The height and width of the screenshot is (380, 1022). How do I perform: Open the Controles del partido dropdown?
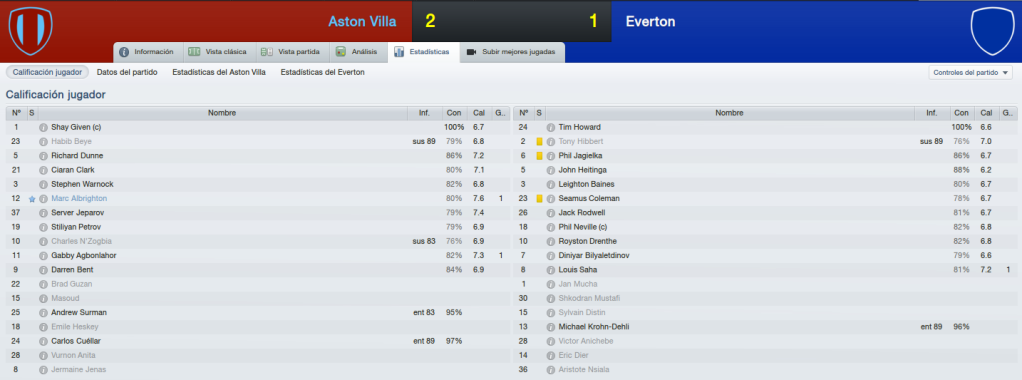pyautogui.click(x=971, y=72)
